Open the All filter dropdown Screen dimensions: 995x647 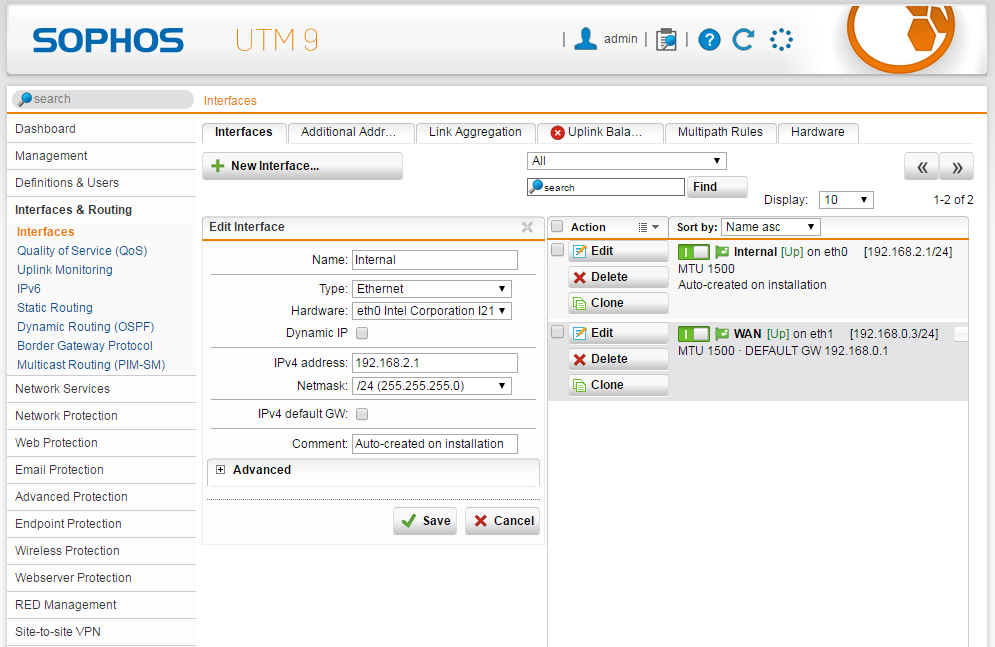pos(626,161)
